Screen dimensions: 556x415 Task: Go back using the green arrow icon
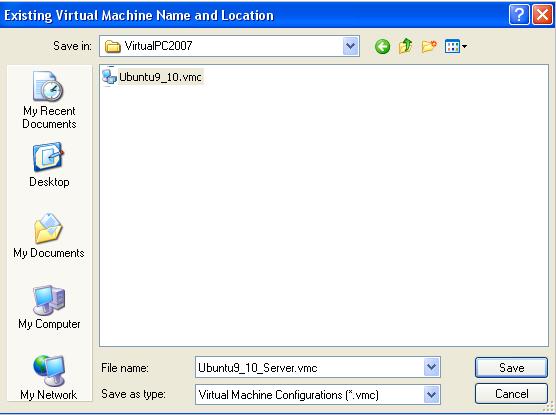382,46
